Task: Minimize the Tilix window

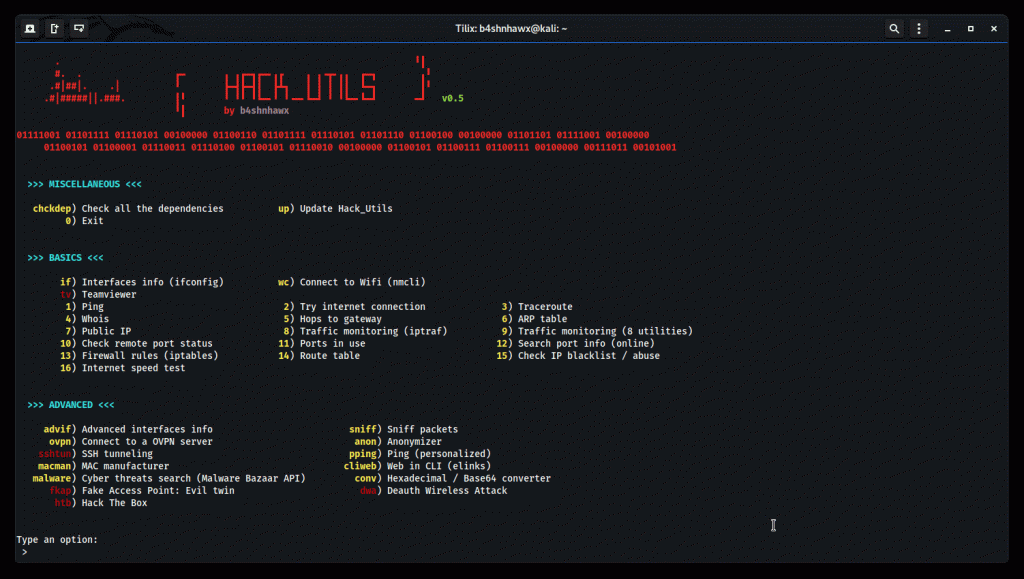Action: tap(947, 29)
